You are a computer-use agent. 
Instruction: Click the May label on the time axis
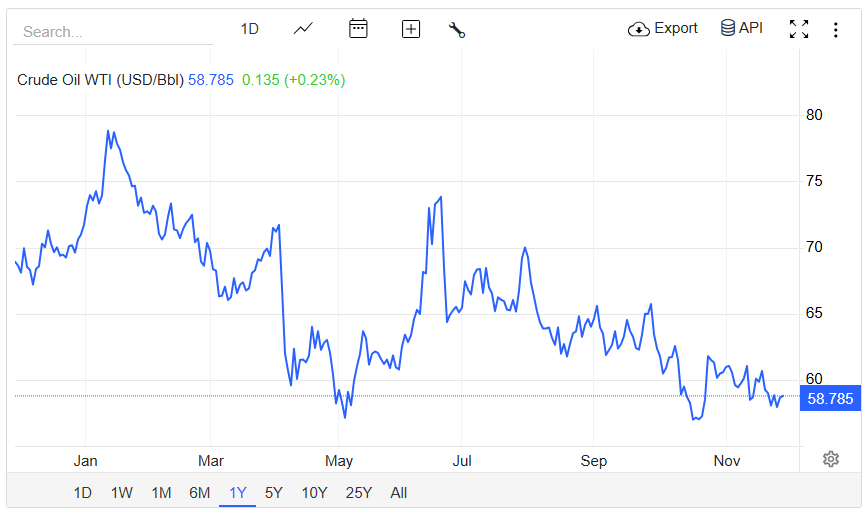pyautogui.click(x=339, y=460)
